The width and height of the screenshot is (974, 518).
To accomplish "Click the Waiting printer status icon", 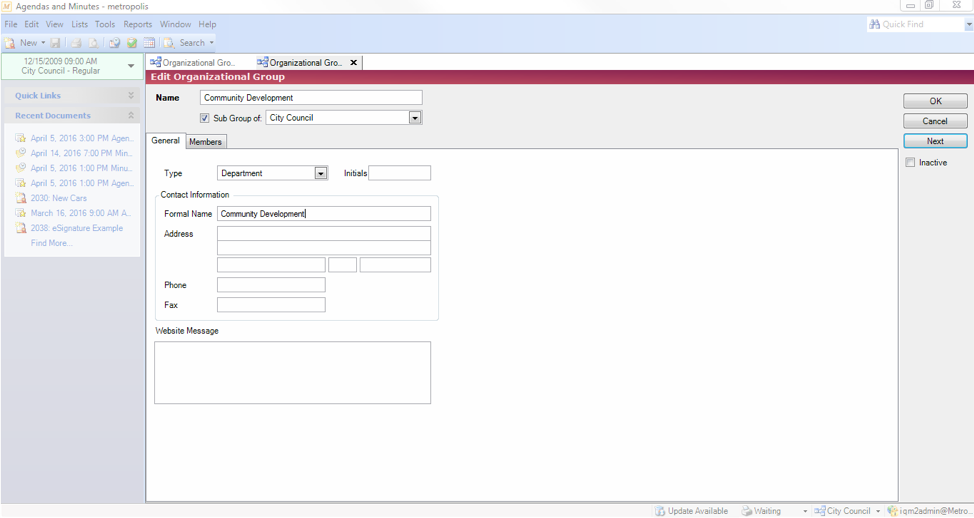I will point(747,511).
